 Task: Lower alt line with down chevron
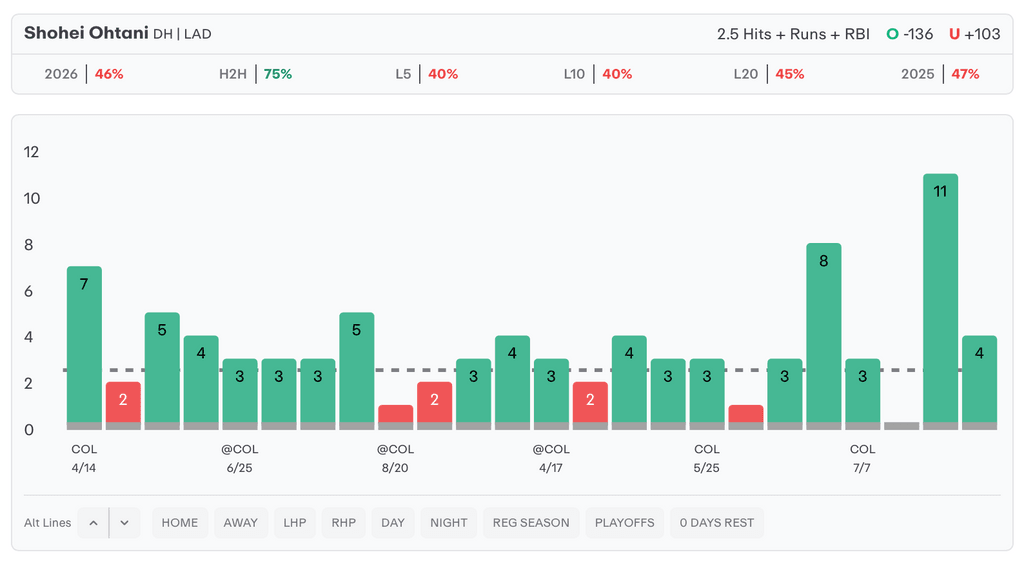(125, 523)
